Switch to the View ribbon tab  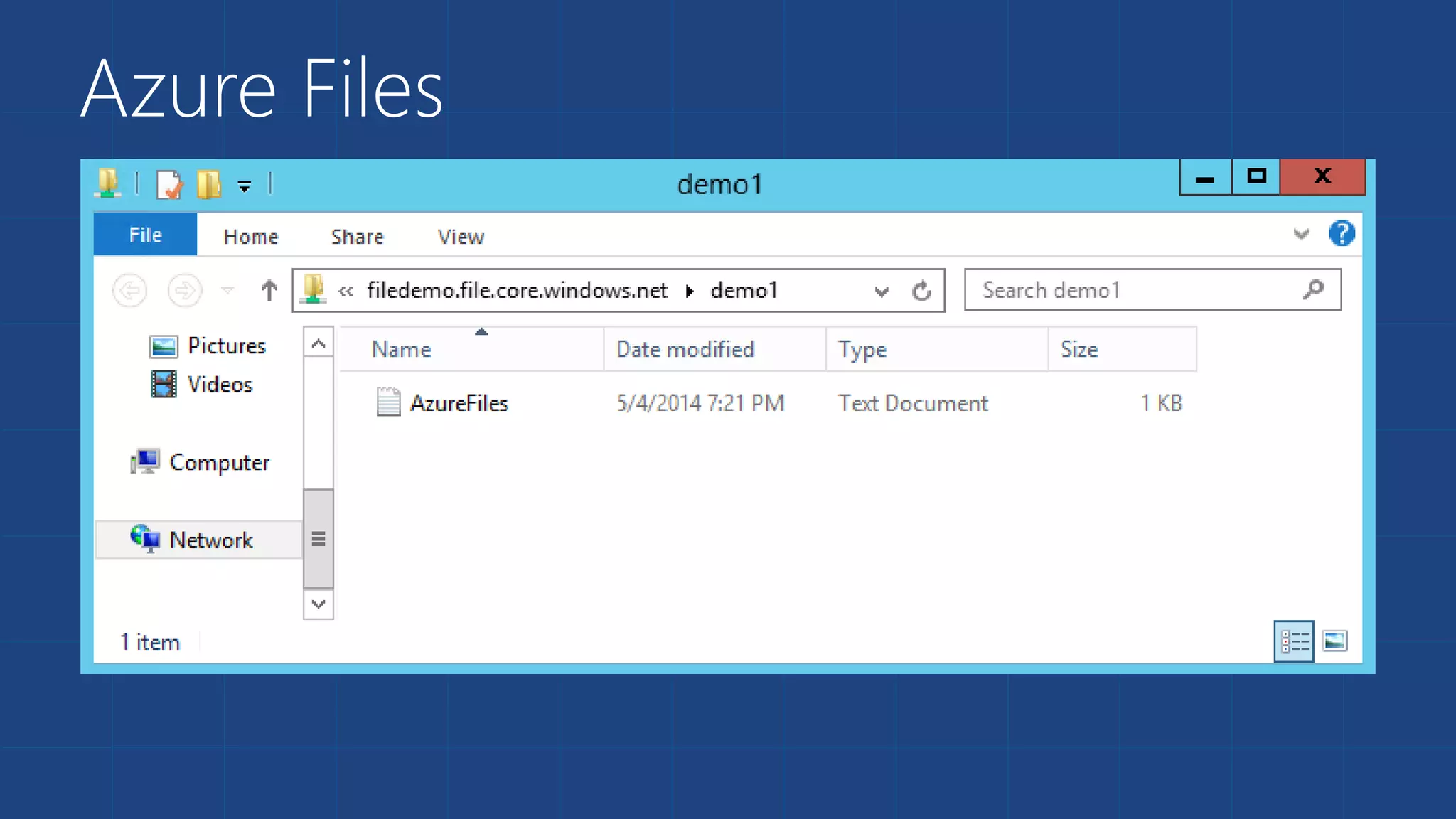click(461, 236)
